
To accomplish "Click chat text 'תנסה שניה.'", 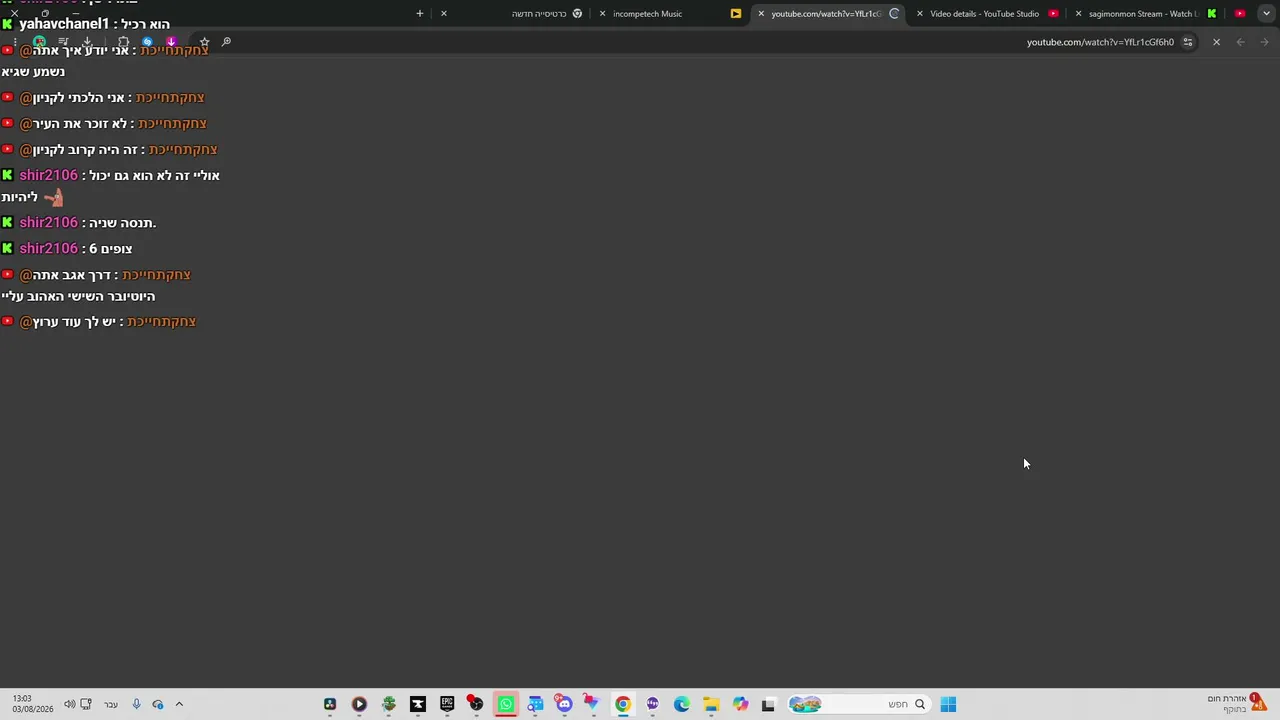I will click(x=123, y=223).
